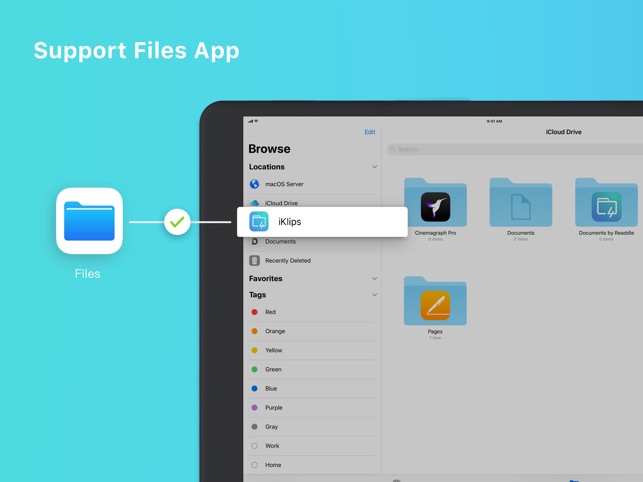Select the iKlips location row
The width and height of the screenshot is (643, 482).
point(322,222)
